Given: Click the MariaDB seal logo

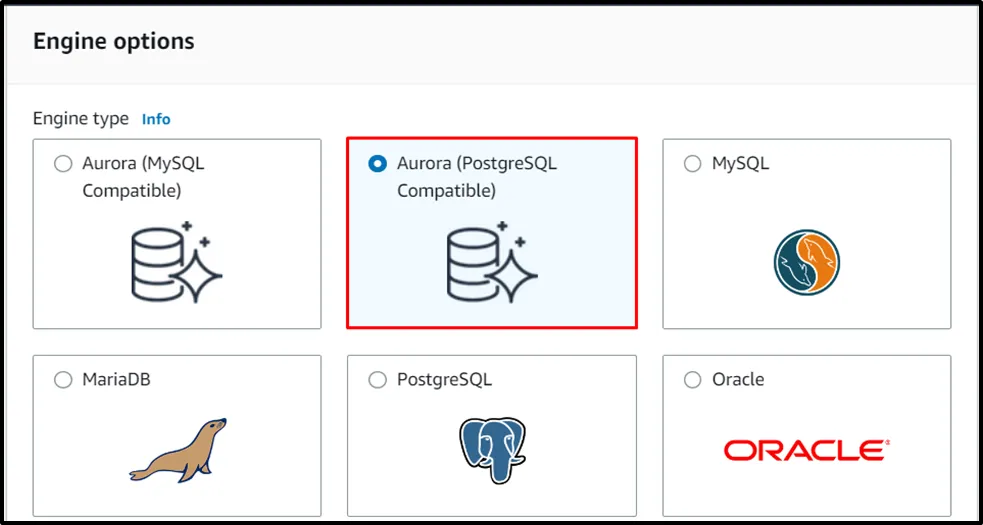Looking at the screenshot, I should [x=177, y=450].
